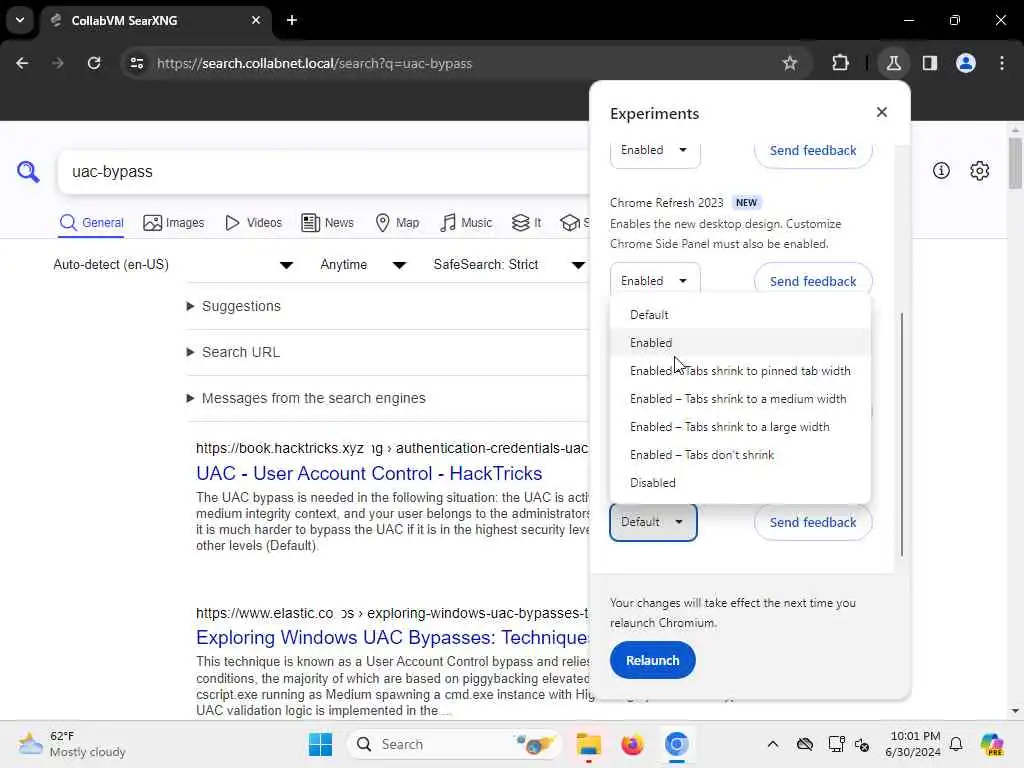Choose plain Enabled option in list
1024x768 pixels.
(x=740, y=343)
